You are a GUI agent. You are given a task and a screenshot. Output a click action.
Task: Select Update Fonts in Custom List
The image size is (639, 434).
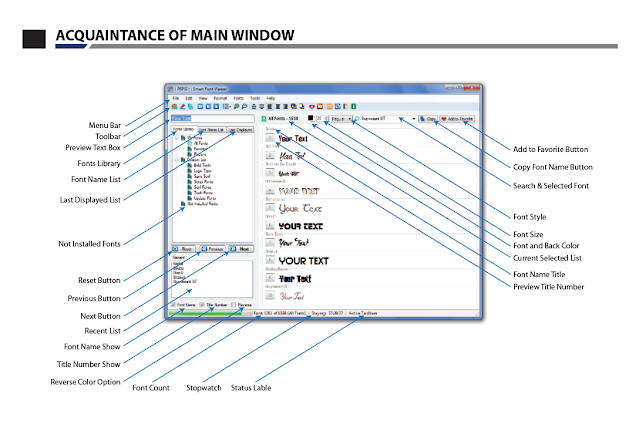205,198
